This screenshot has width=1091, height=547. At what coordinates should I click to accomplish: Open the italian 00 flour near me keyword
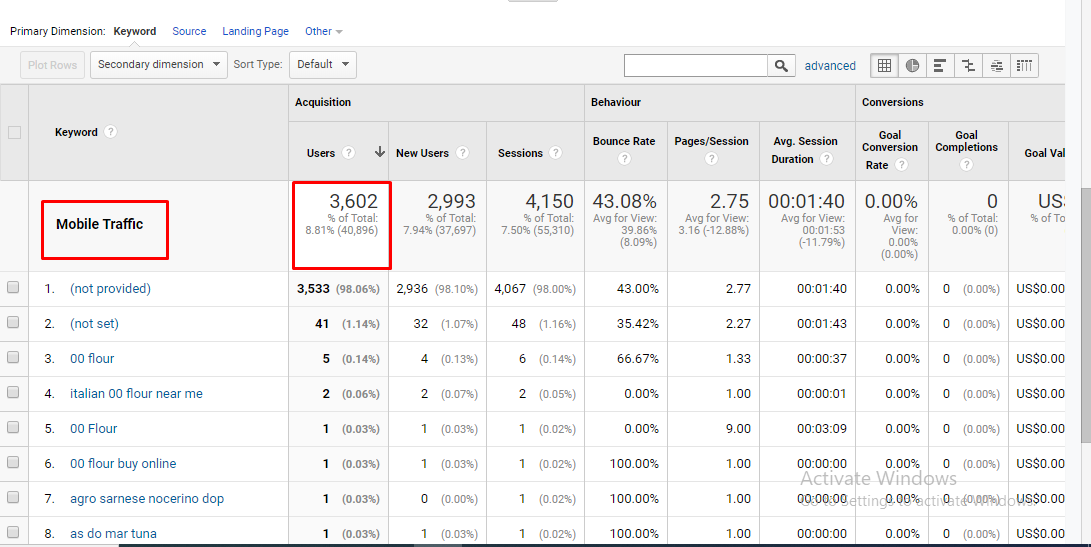(x=136, y=393)
